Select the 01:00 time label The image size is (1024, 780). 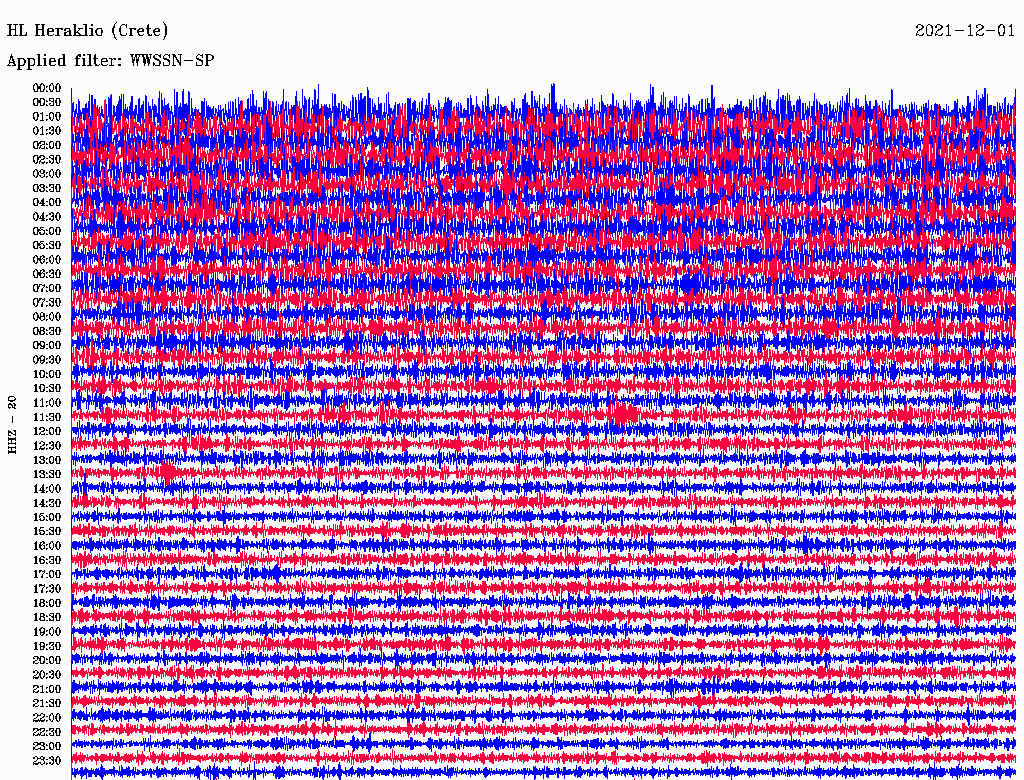point(46,116)
